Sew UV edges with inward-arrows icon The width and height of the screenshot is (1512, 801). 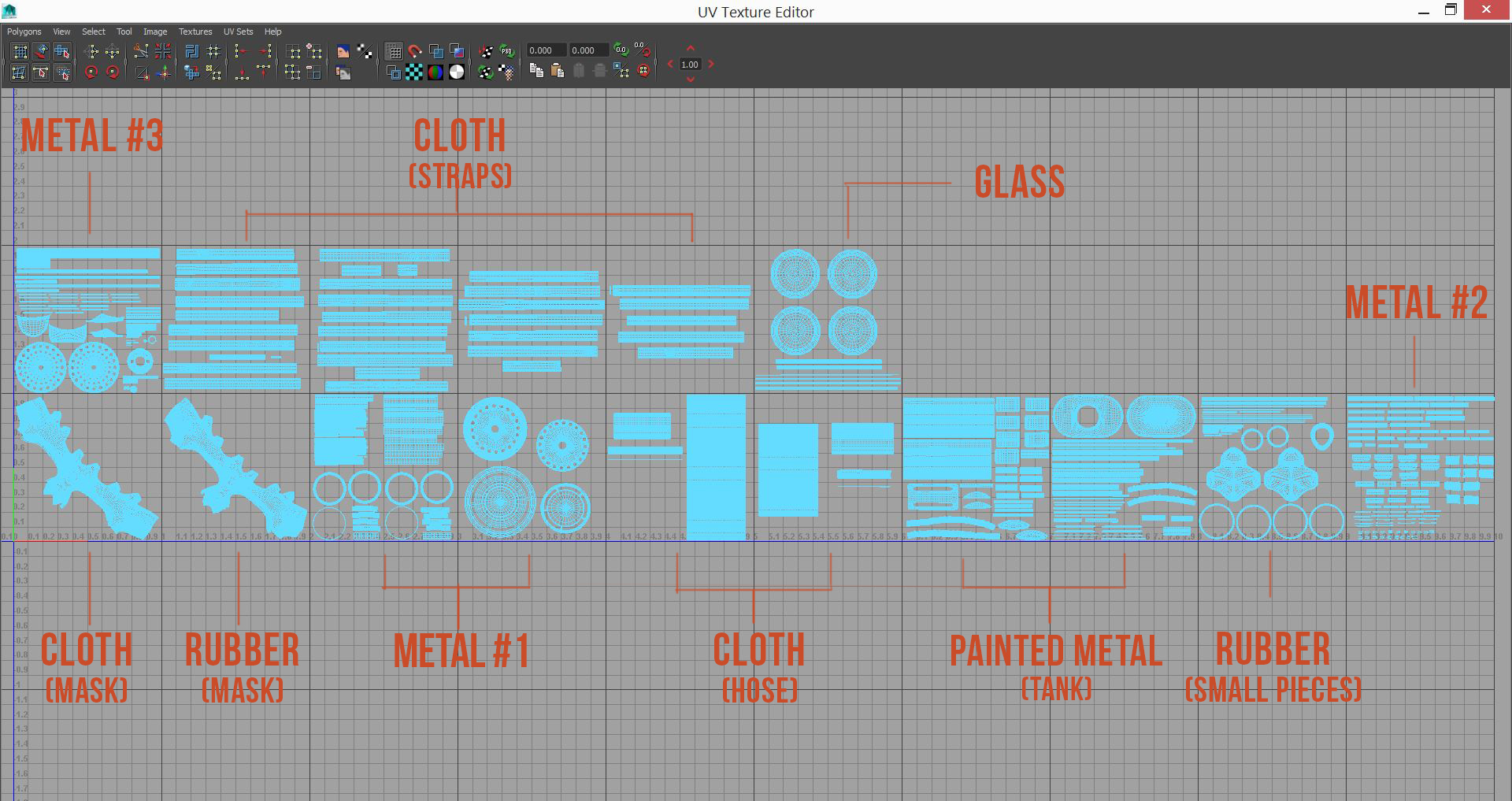162,51
